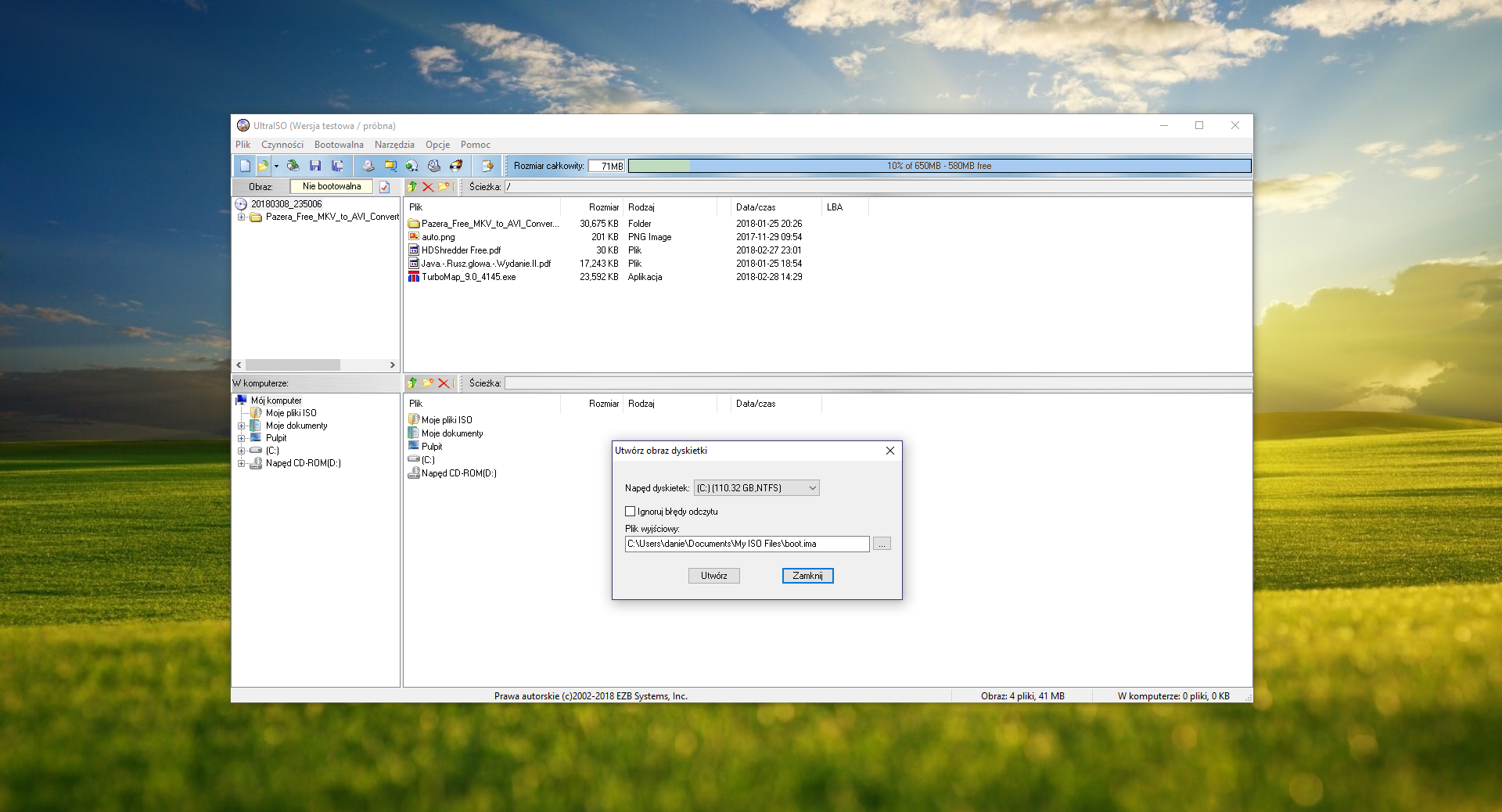This screenshot has width=1502, height=812.
Task: Click the Zamknij button
Action: 807,576
